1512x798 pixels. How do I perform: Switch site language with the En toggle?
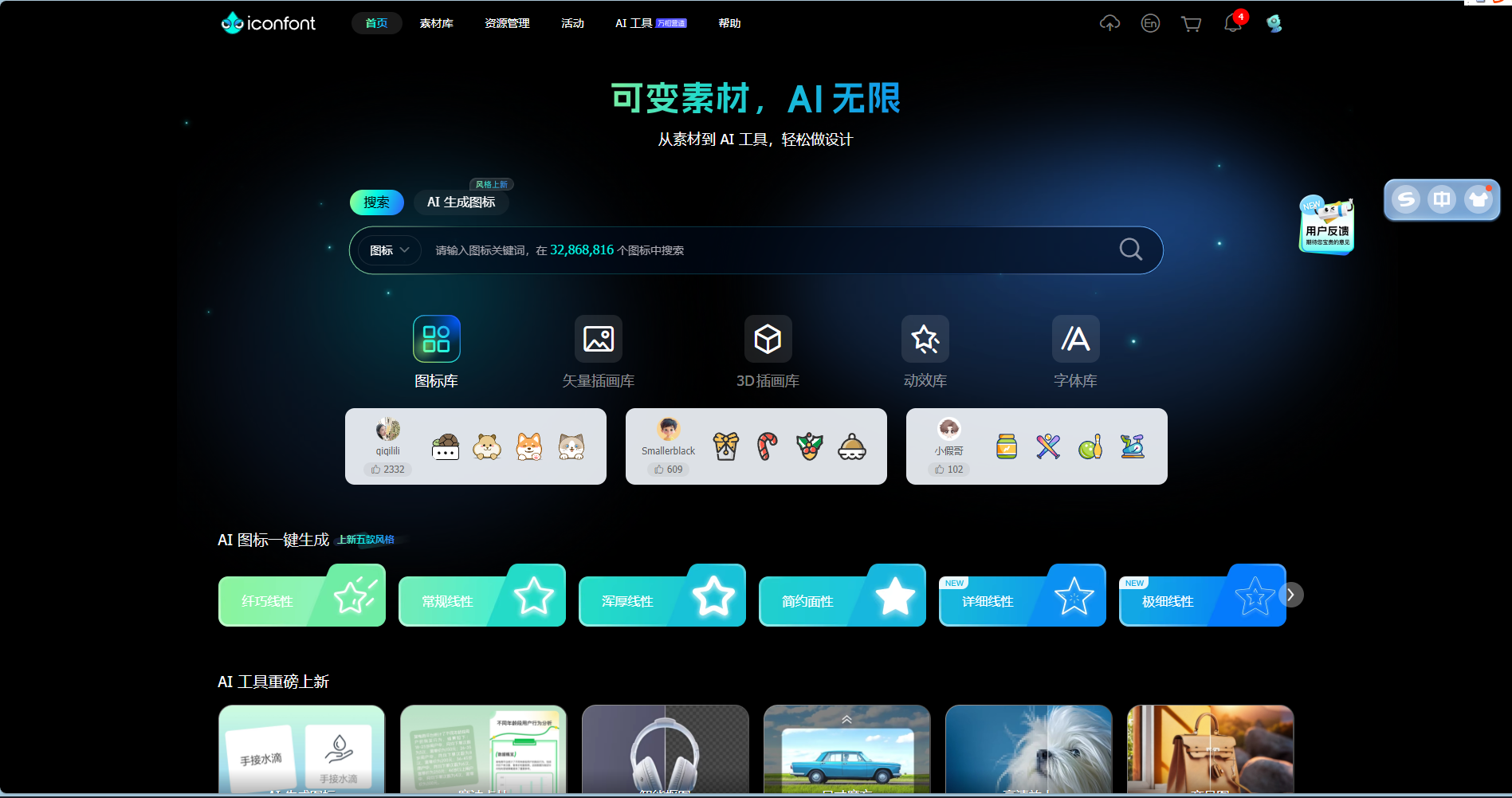(x=1150, y=23)
